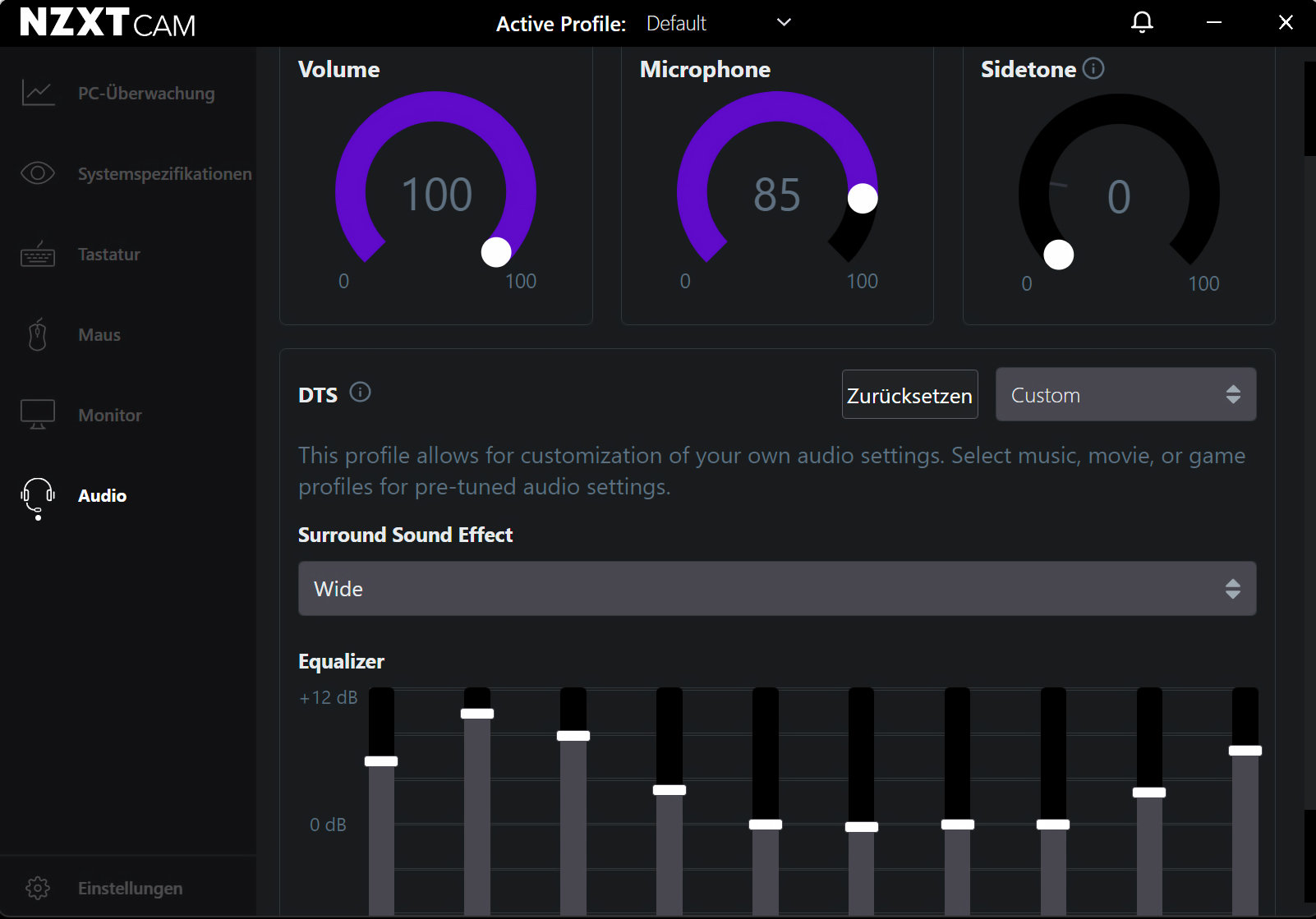Click the first equalizer band handle
Viewport: 1316px width, 919px height.
(x=381, y=761)
